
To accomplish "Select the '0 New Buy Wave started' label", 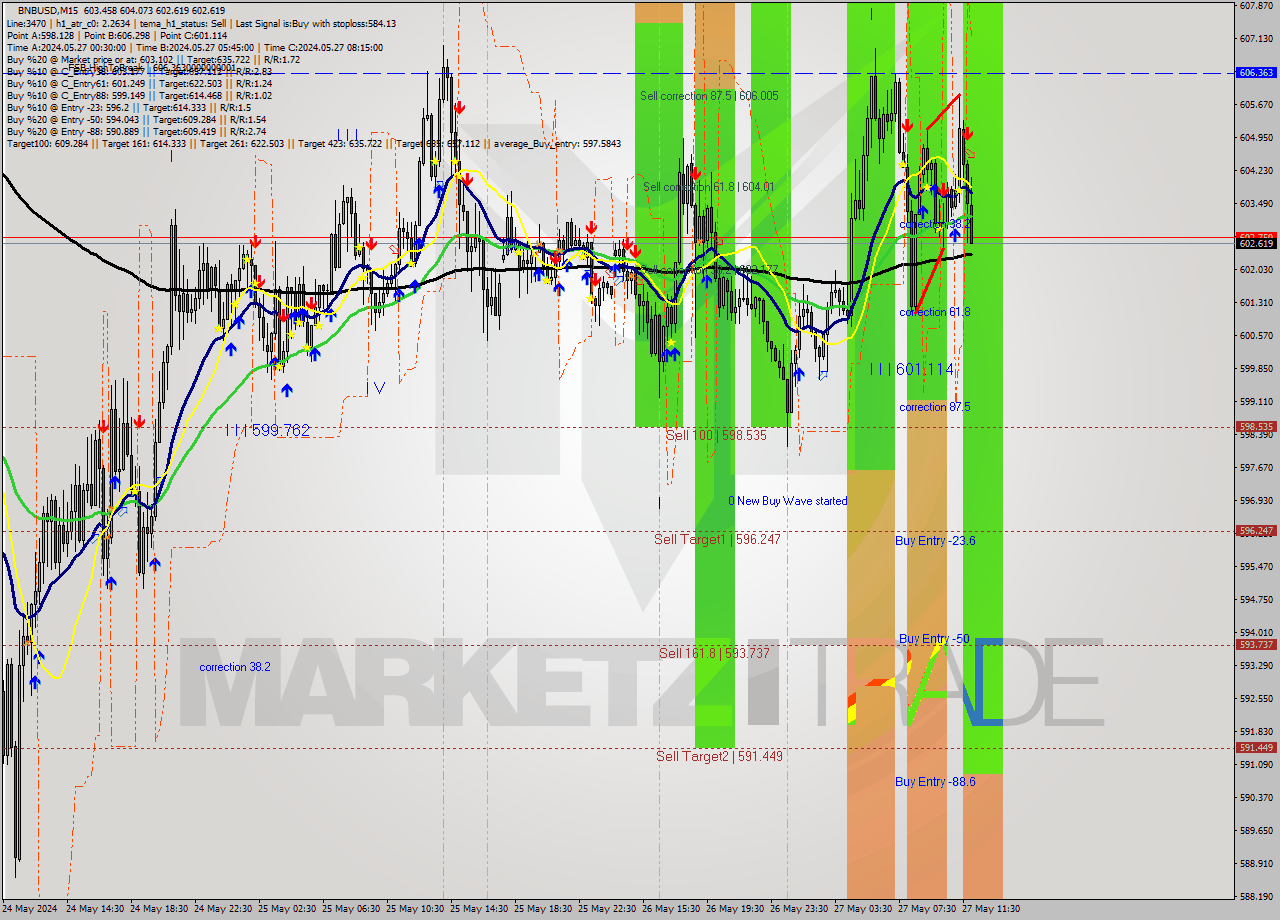I will point(787,501).
